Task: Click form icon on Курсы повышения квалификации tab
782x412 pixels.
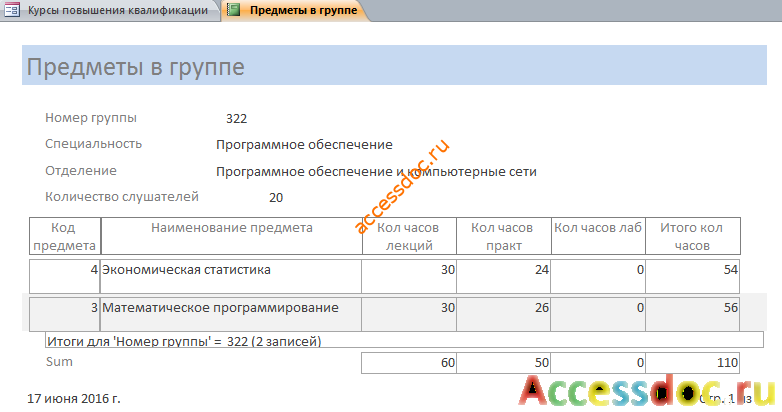Action: pos(12,10)
